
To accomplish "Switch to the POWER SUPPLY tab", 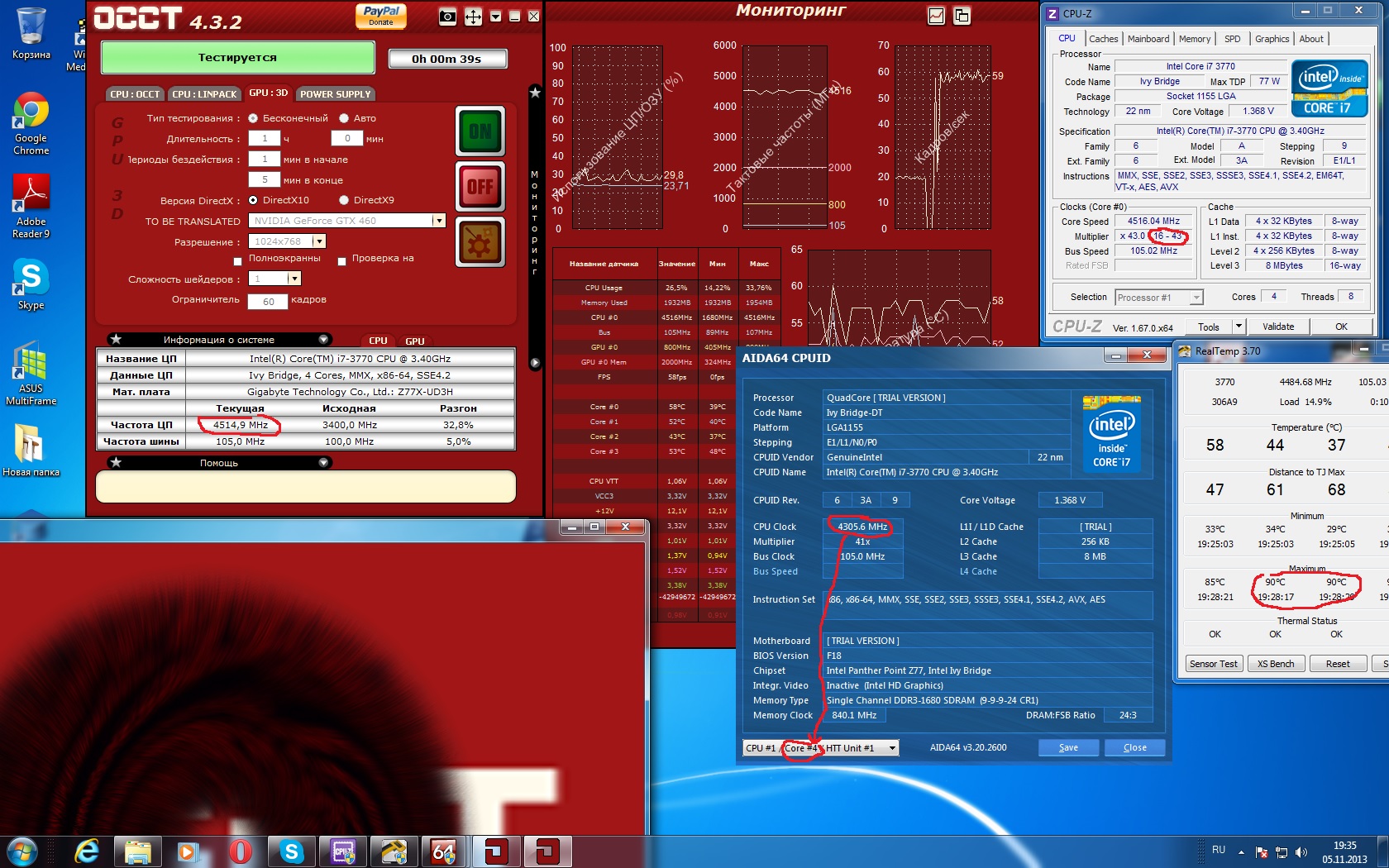I will tap(336, 94).
